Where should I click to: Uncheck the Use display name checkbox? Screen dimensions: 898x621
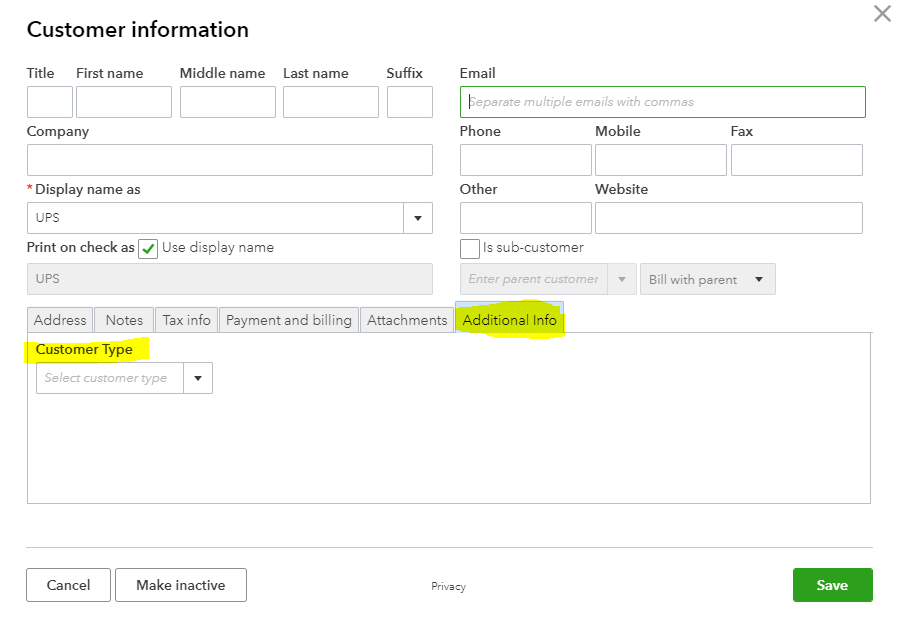click(148, 248)
